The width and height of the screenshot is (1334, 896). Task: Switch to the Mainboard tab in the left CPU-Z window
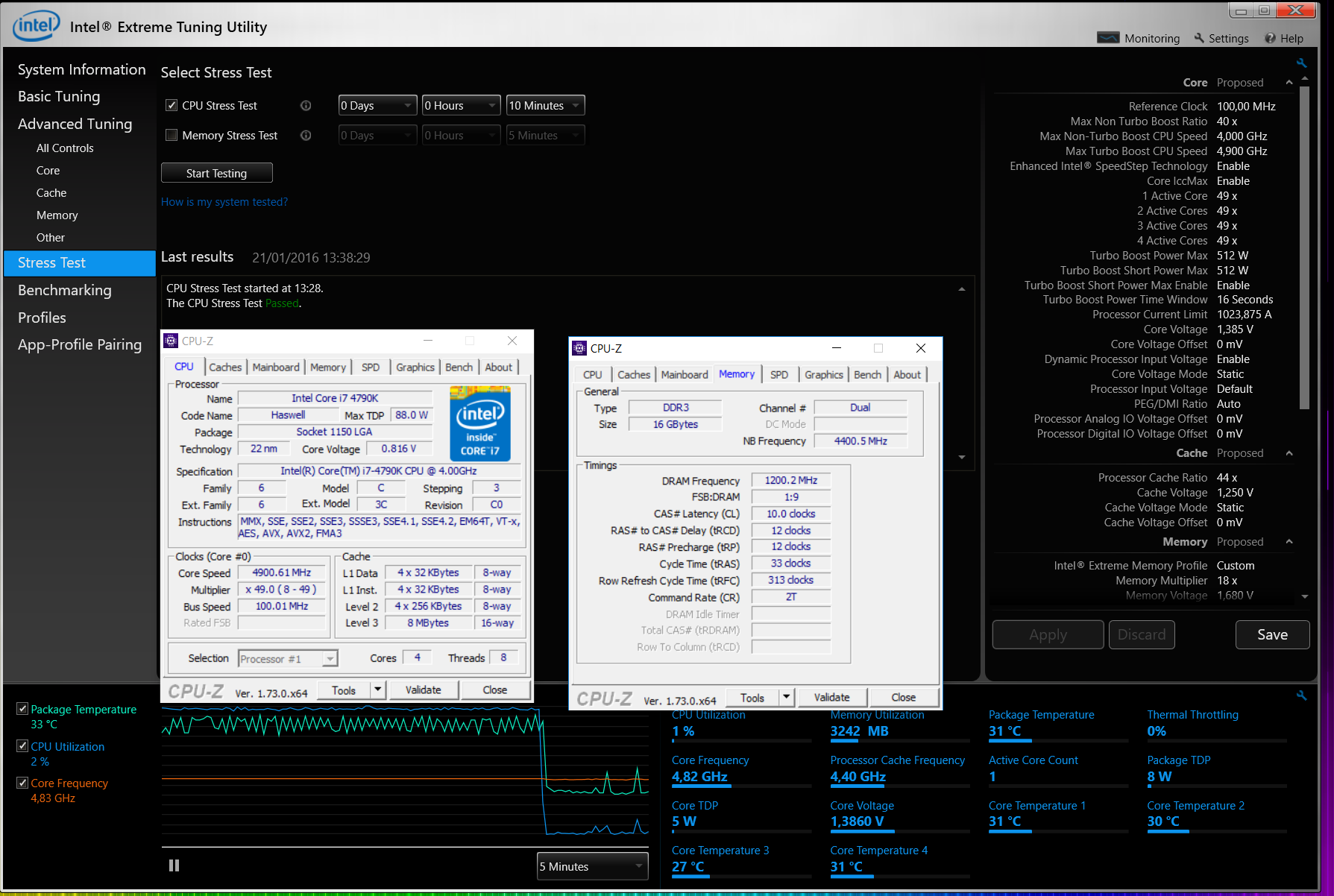pos(276,367)
